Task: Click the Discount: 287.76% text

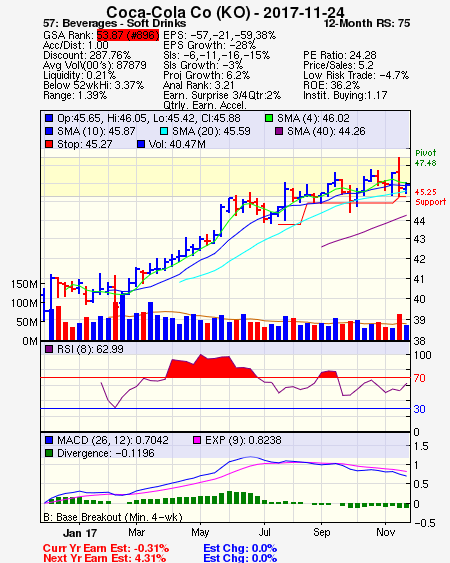Action: pyautogui.click(x=87, y=55)
